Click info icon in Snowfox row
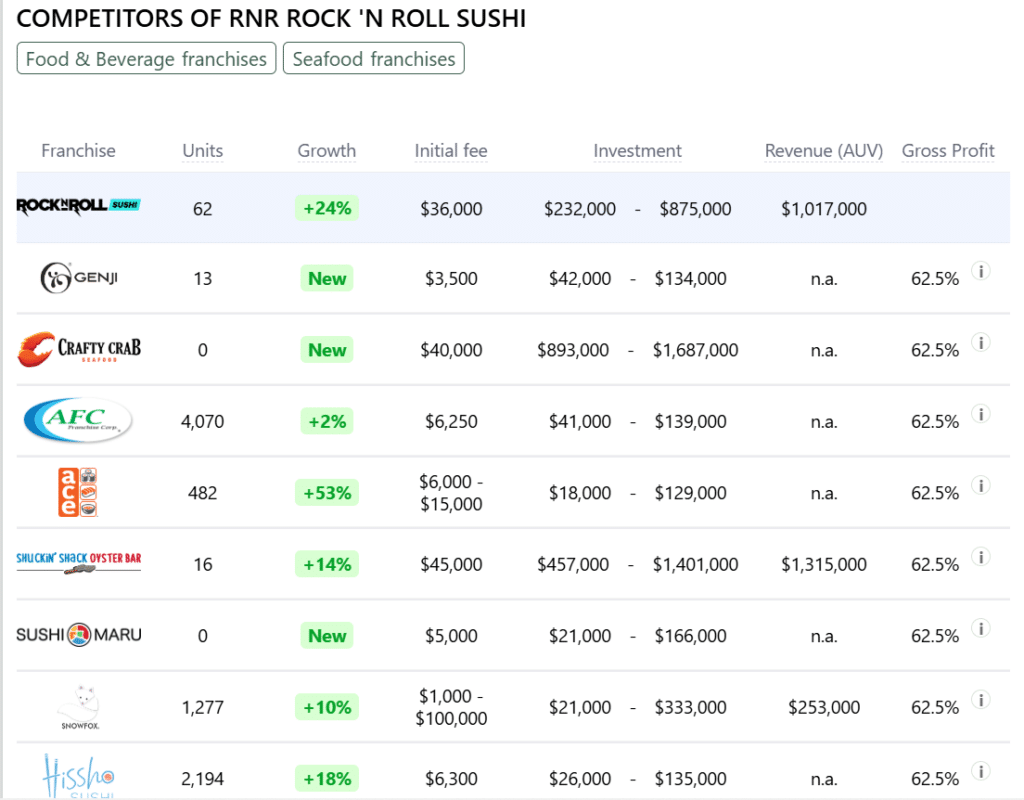Viewport: 1024px width, 800px height. [x=981, y=699]
